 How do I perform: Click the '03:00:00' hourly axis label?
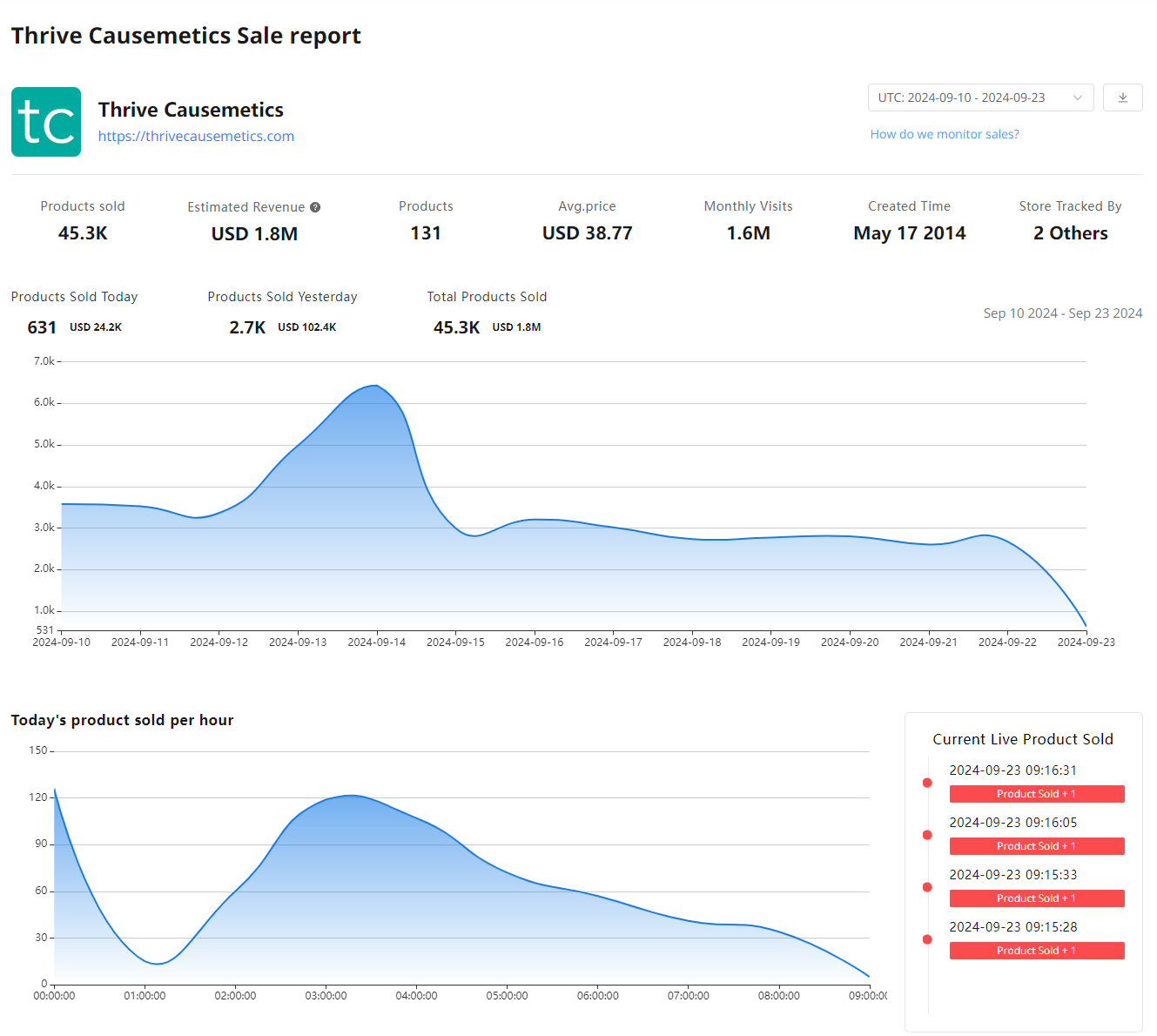point(326,996)
